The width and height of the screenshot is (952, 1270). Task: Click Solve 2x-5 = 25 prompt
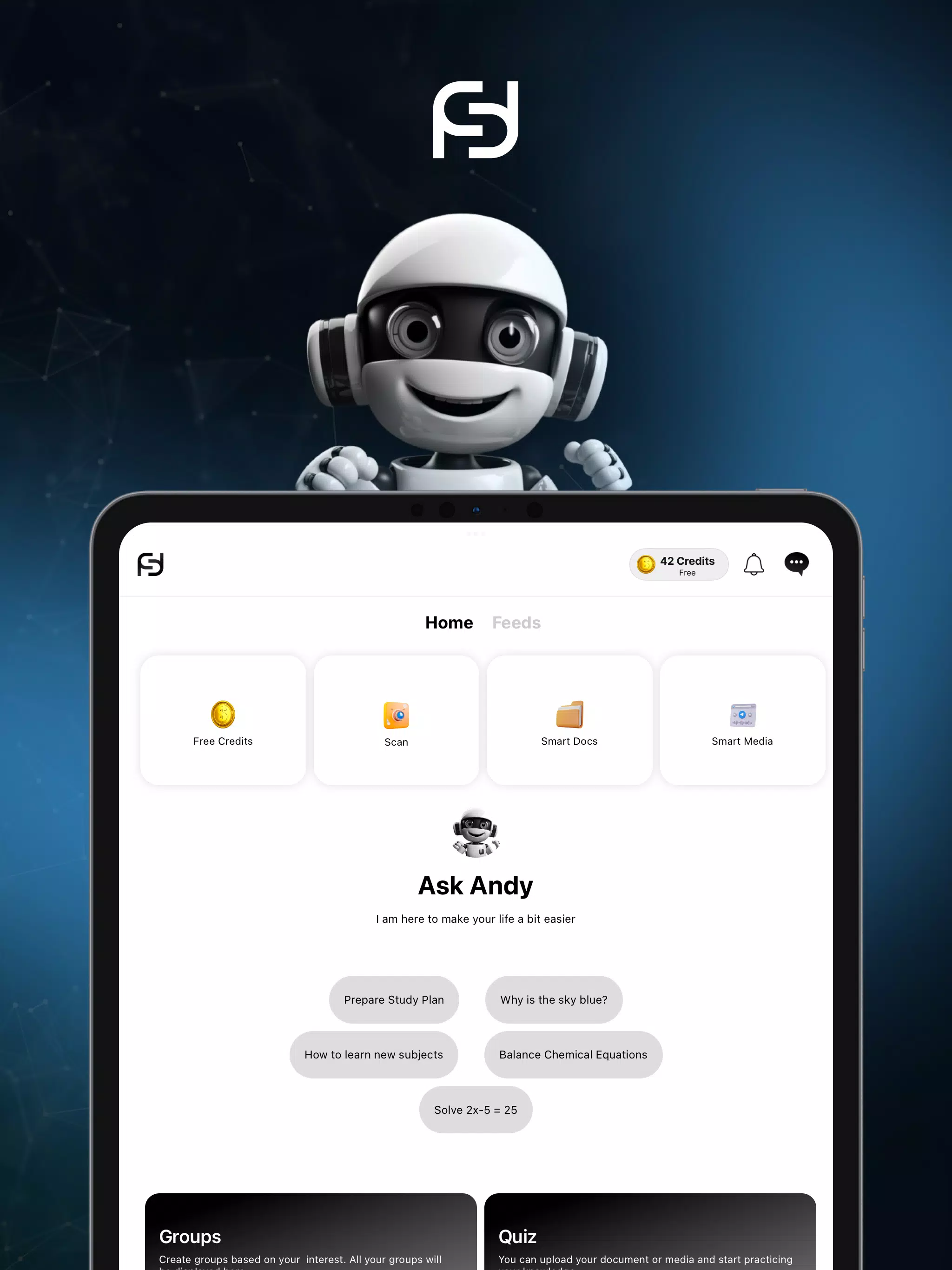pos(475,1109)
